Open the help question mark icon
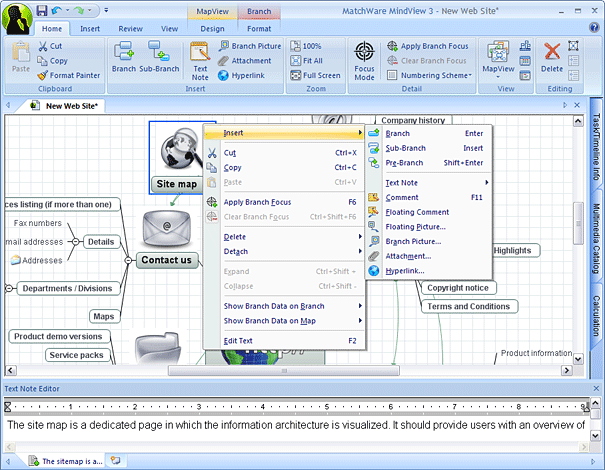The height and width of the screenshot is (470, 605). [594, 27]
